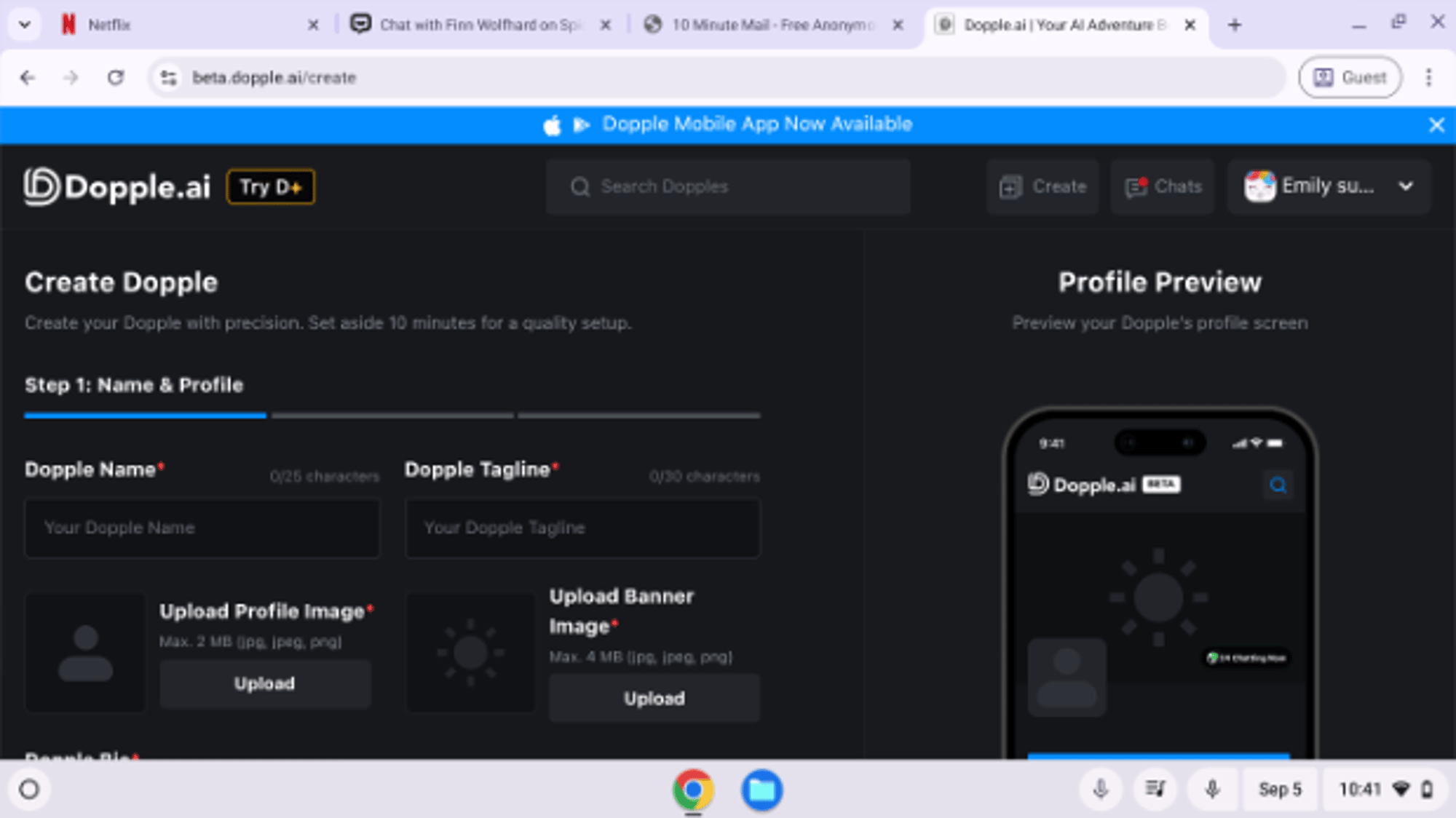Screen dimensions: 1456x818
Task: Click the Create plus icon in header
Action: pos(1010,187)
